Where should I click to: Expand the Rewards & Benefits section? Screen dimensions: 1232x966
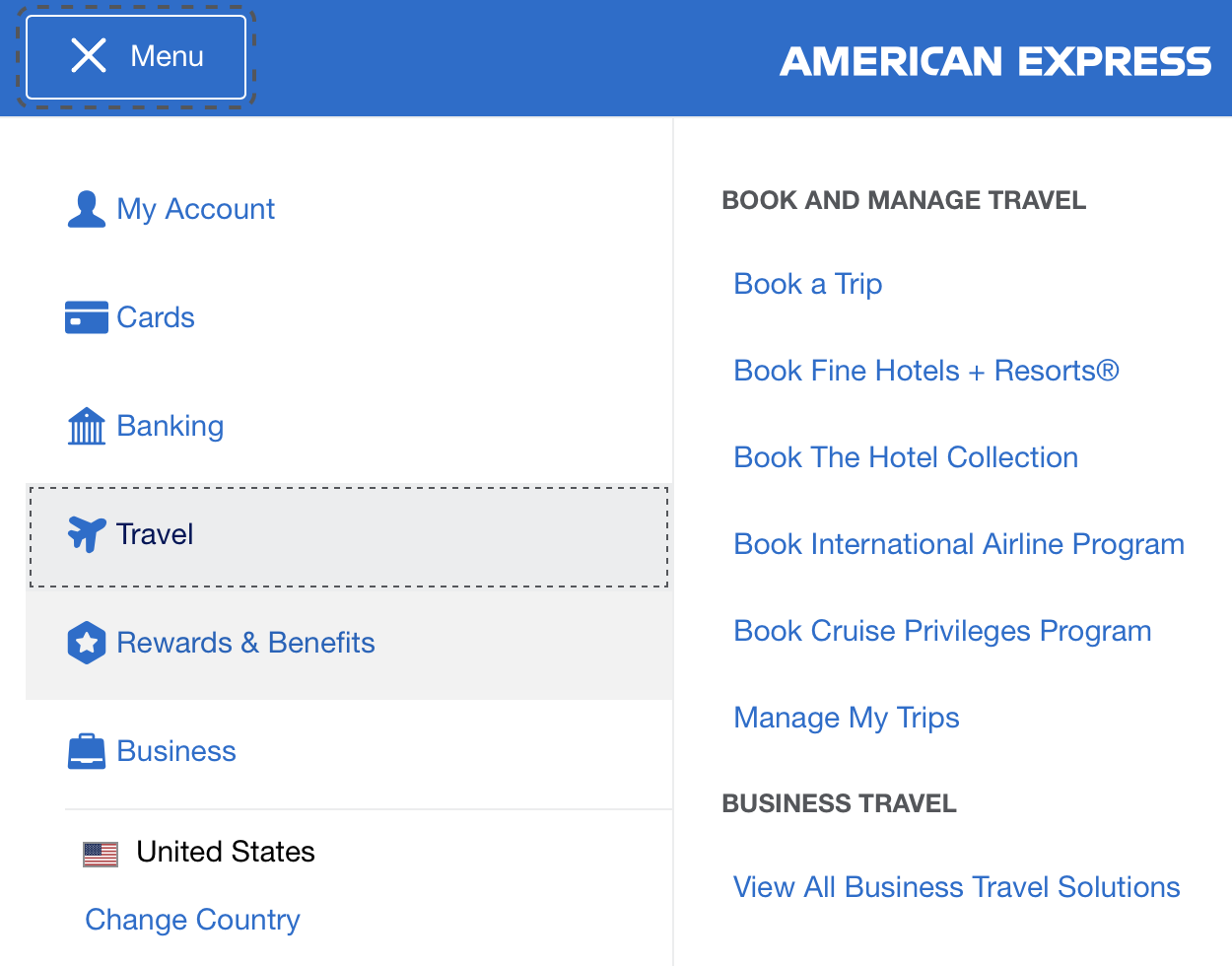(245, 642)
